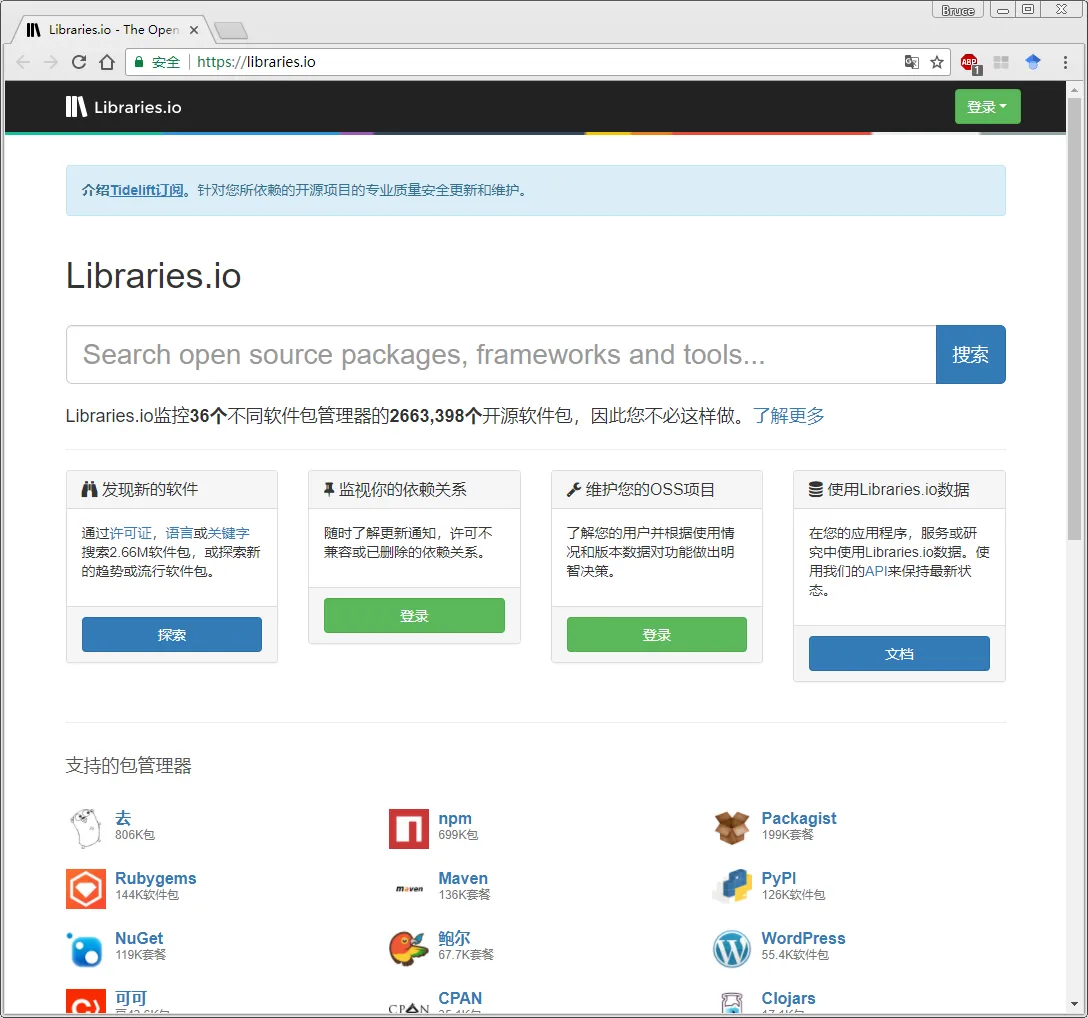Click the blue 探索 explore button

[x=172, y=634]
